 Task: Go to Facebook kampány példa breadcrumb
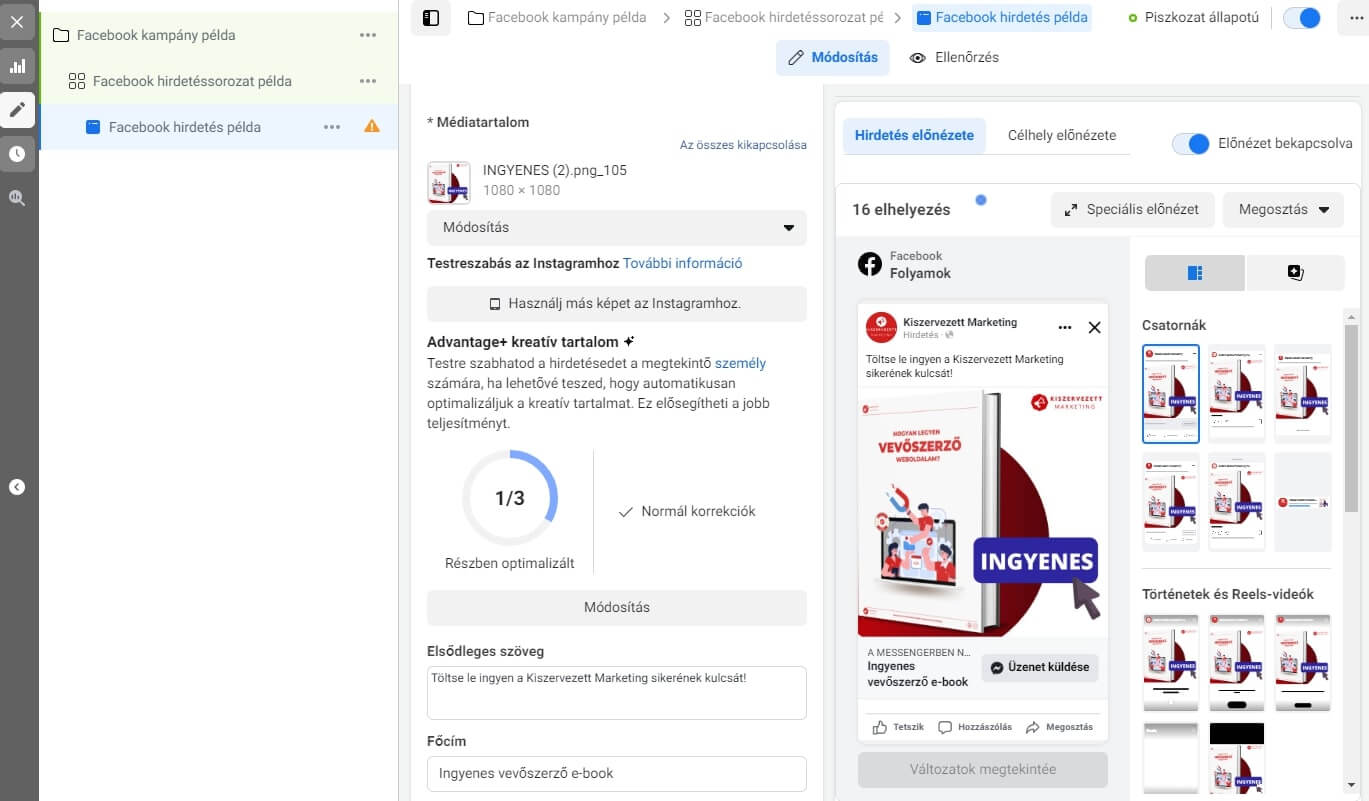point(557,18)
